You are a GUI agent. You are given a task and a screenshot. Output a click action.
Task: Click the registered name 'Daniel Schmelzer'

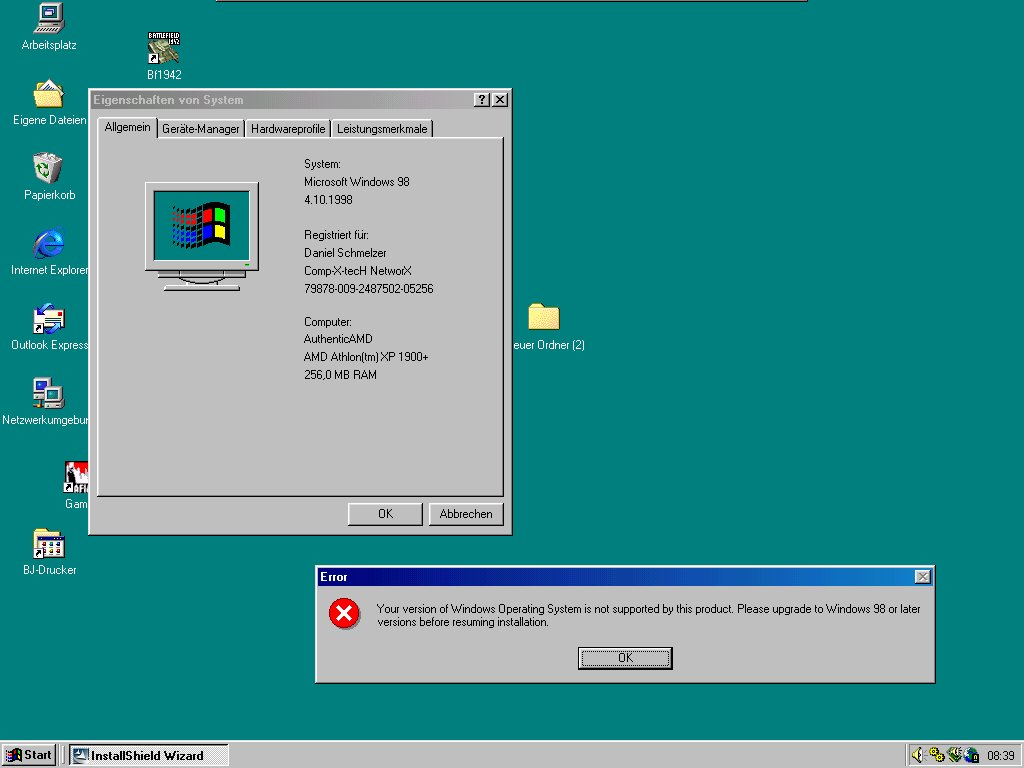coord(345,253)
